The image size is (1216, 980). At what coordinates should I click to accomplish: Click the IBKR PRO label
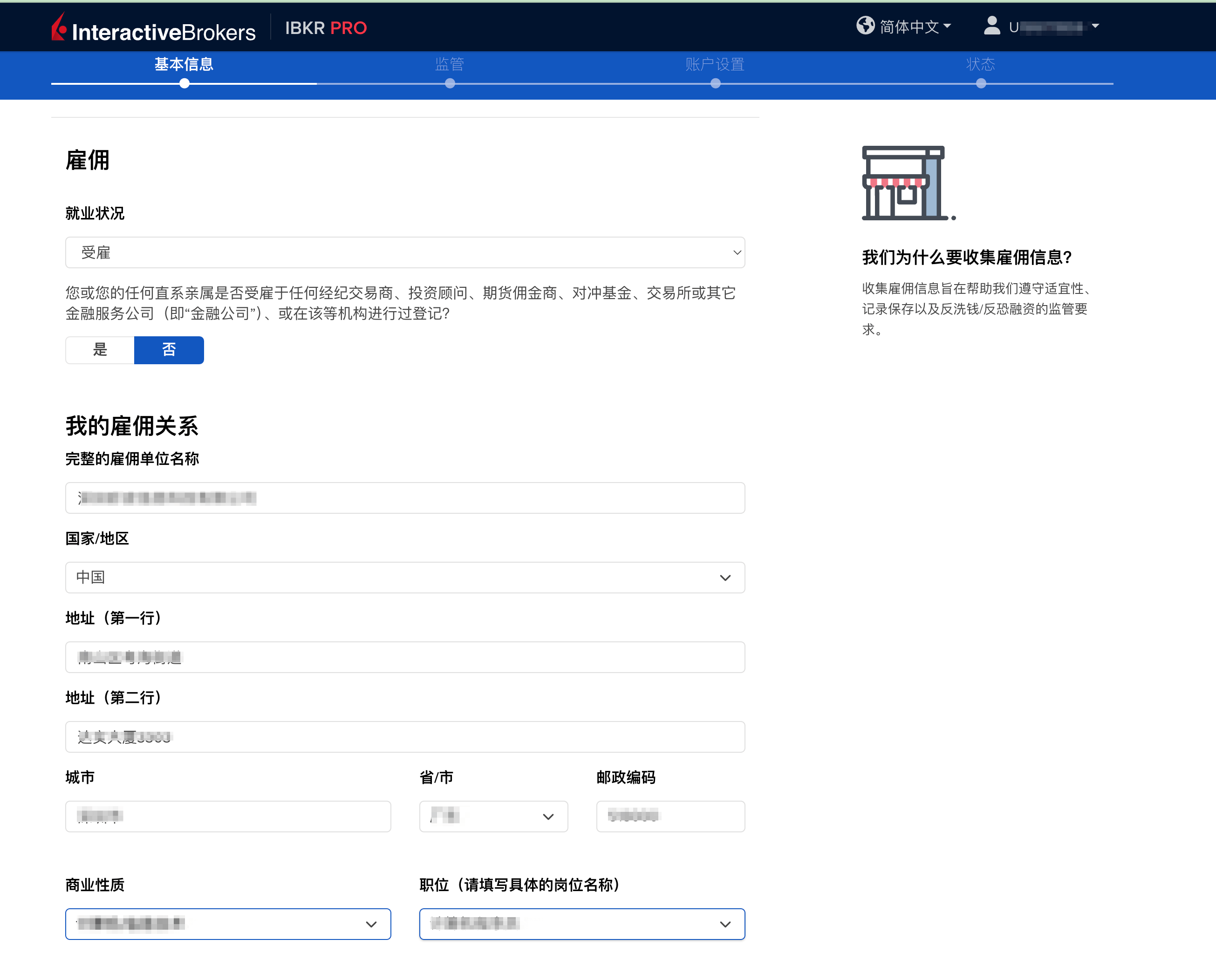pyautogui.click(x=326, y=27)
